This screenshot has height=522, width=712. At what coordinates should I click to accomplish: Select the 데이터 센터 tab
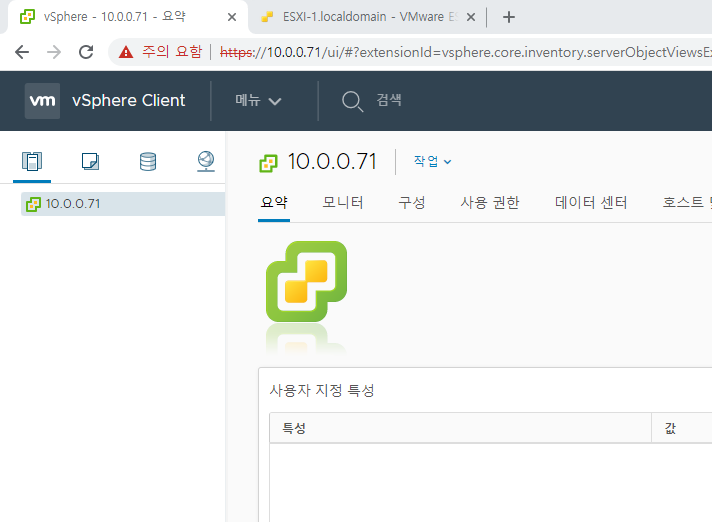(591, 202)
